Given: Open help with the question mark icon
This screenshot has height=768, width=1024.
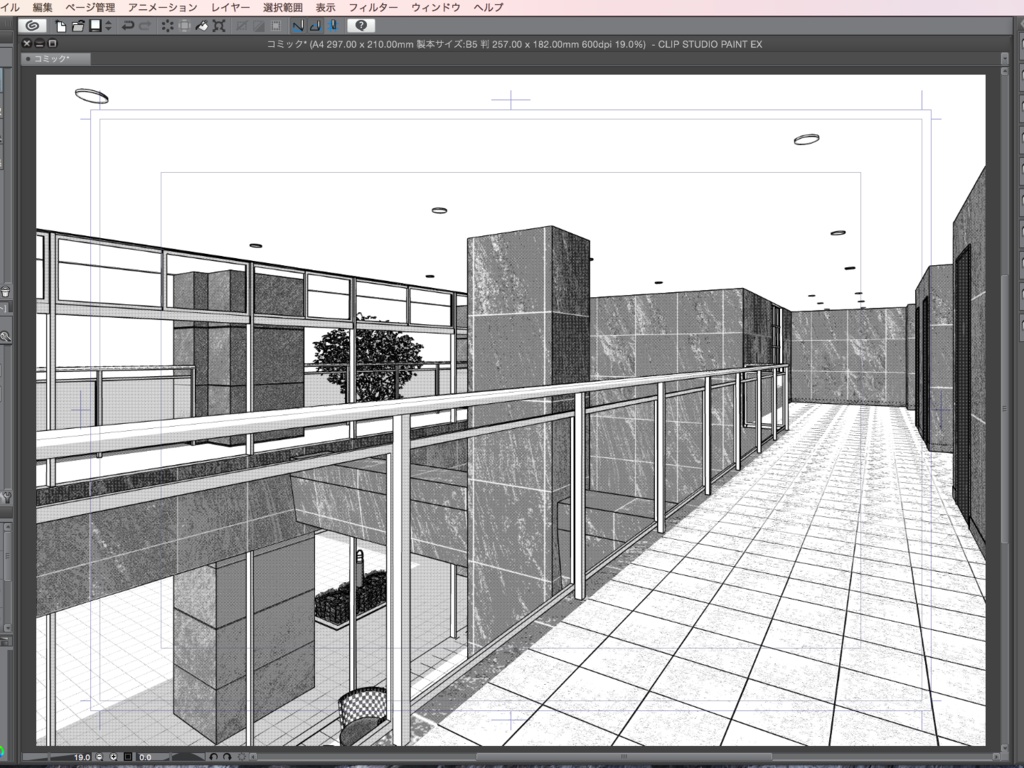Looking at the screenshot, I should 361,26.
